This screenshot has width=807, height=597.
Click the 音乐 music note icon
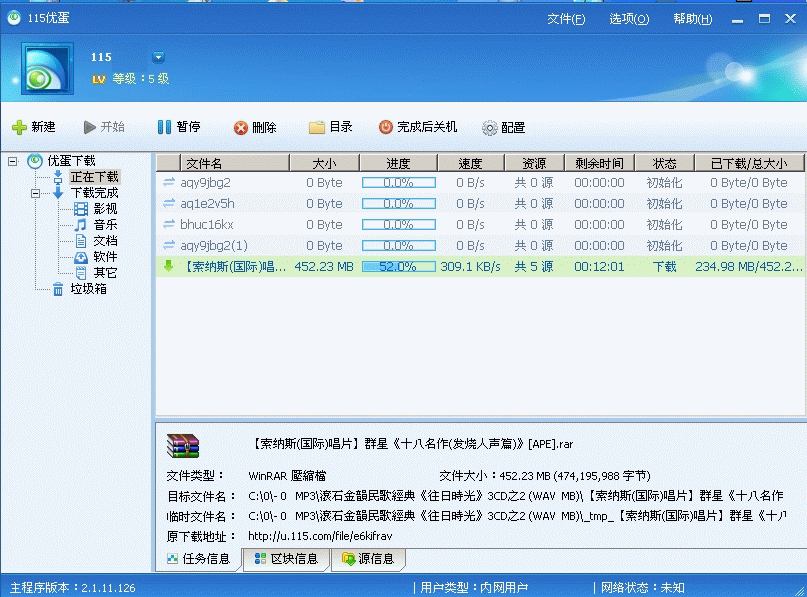click(x=81, y=225)
